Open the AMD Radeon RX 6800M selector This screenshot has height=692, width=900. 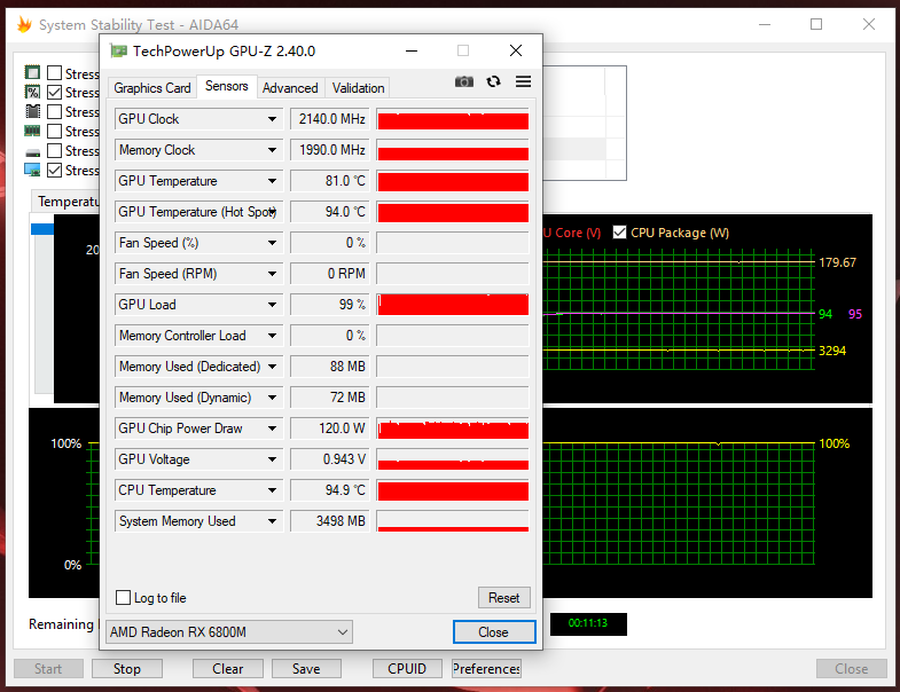[x=229, y=632]
